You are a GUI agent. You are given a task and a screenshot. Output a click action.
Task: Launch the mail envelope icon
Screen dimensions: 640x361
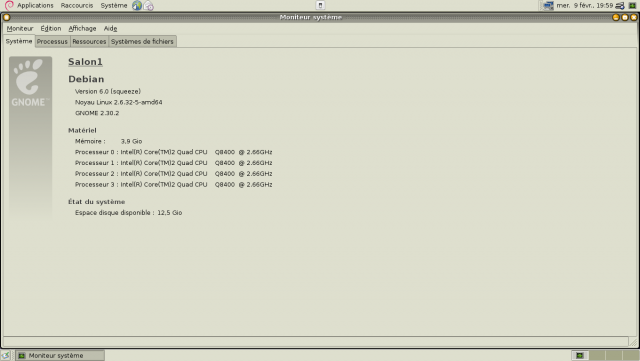(x=149, y=6)
